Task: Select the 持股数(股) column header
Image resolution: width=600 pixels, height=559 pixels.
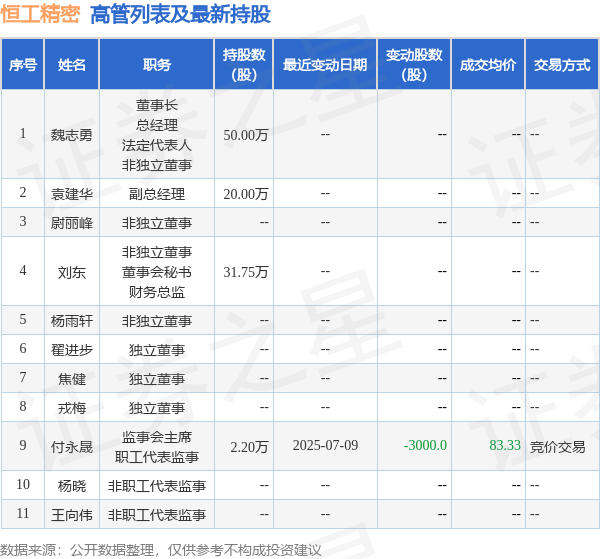Action: pos(244,65)
